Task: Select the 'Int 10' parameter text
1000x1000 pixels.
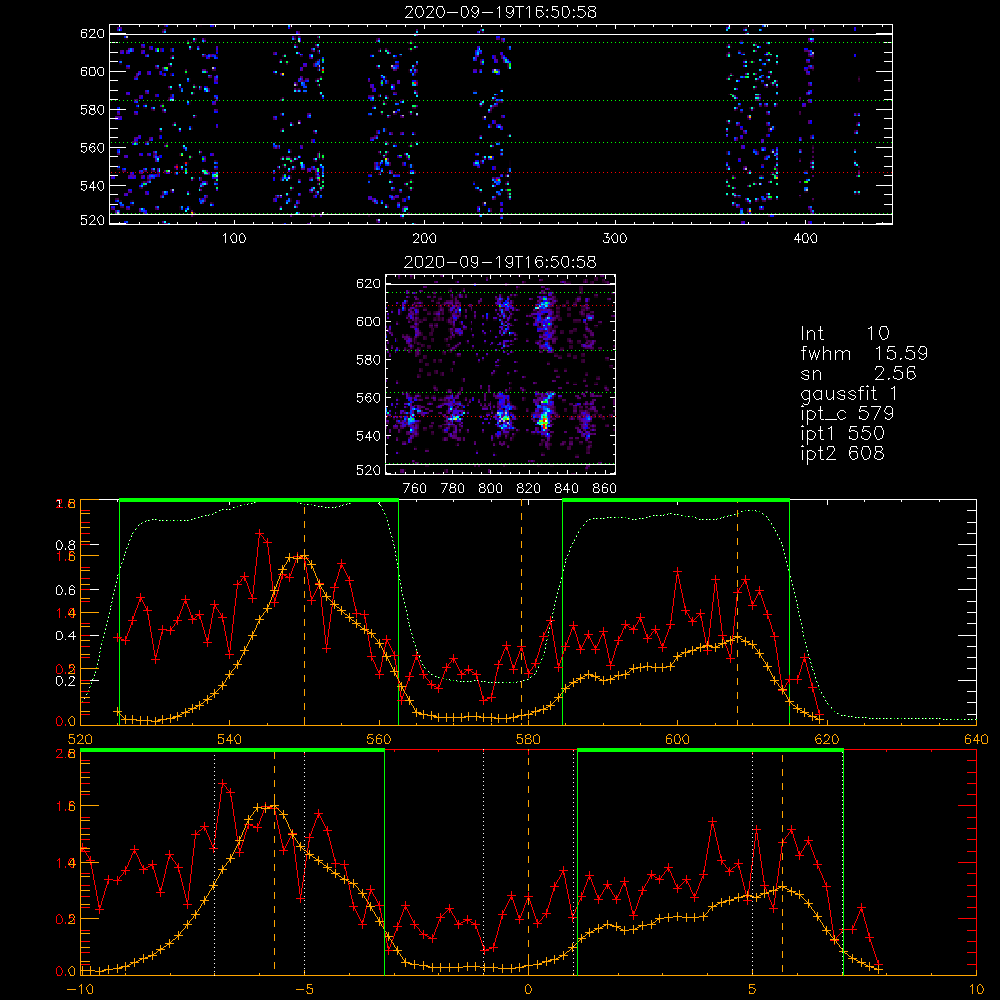Action: (845, 333)
